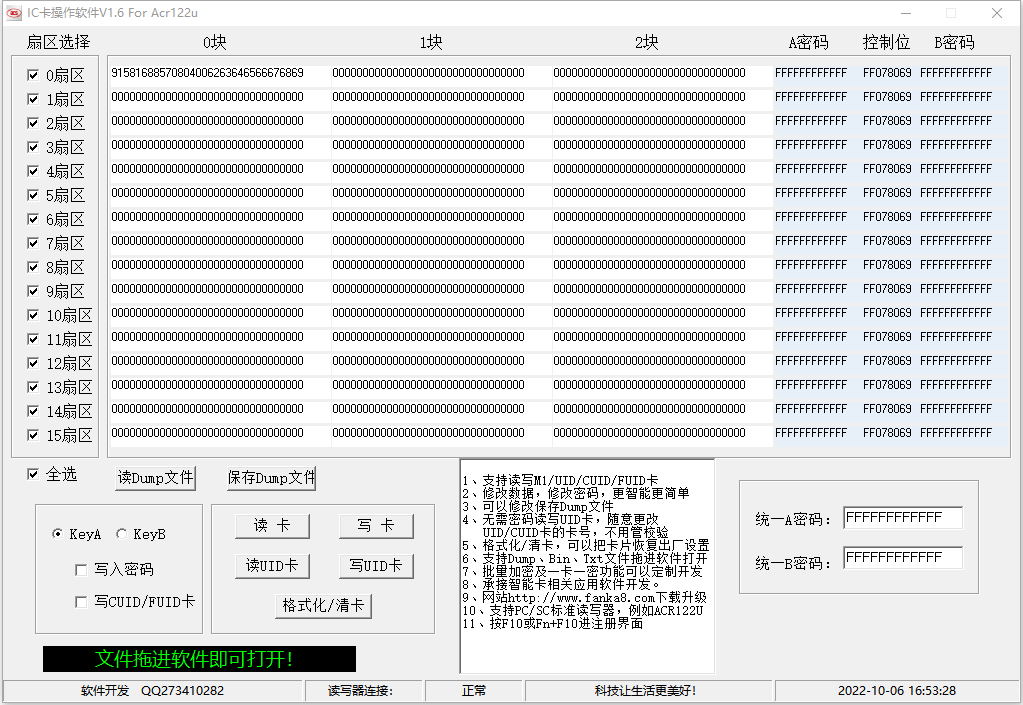Select the KeyB radio button

121,534
